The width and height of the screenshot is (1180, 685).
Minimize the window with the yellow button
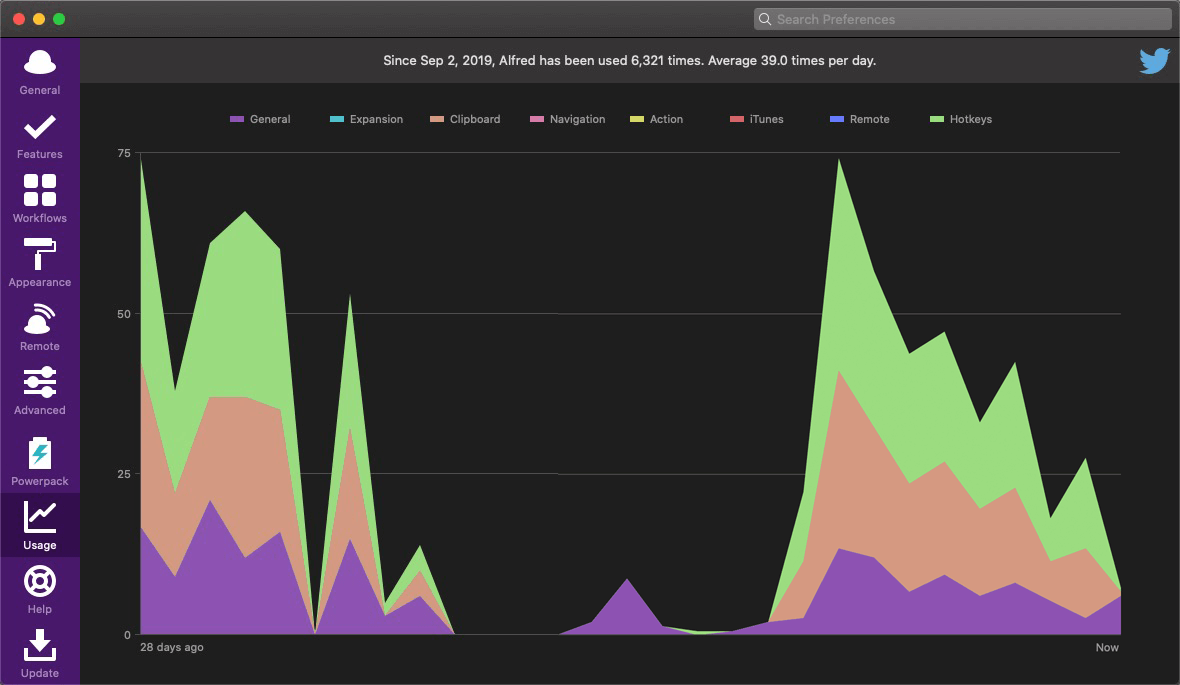click(x=39, y=19)
